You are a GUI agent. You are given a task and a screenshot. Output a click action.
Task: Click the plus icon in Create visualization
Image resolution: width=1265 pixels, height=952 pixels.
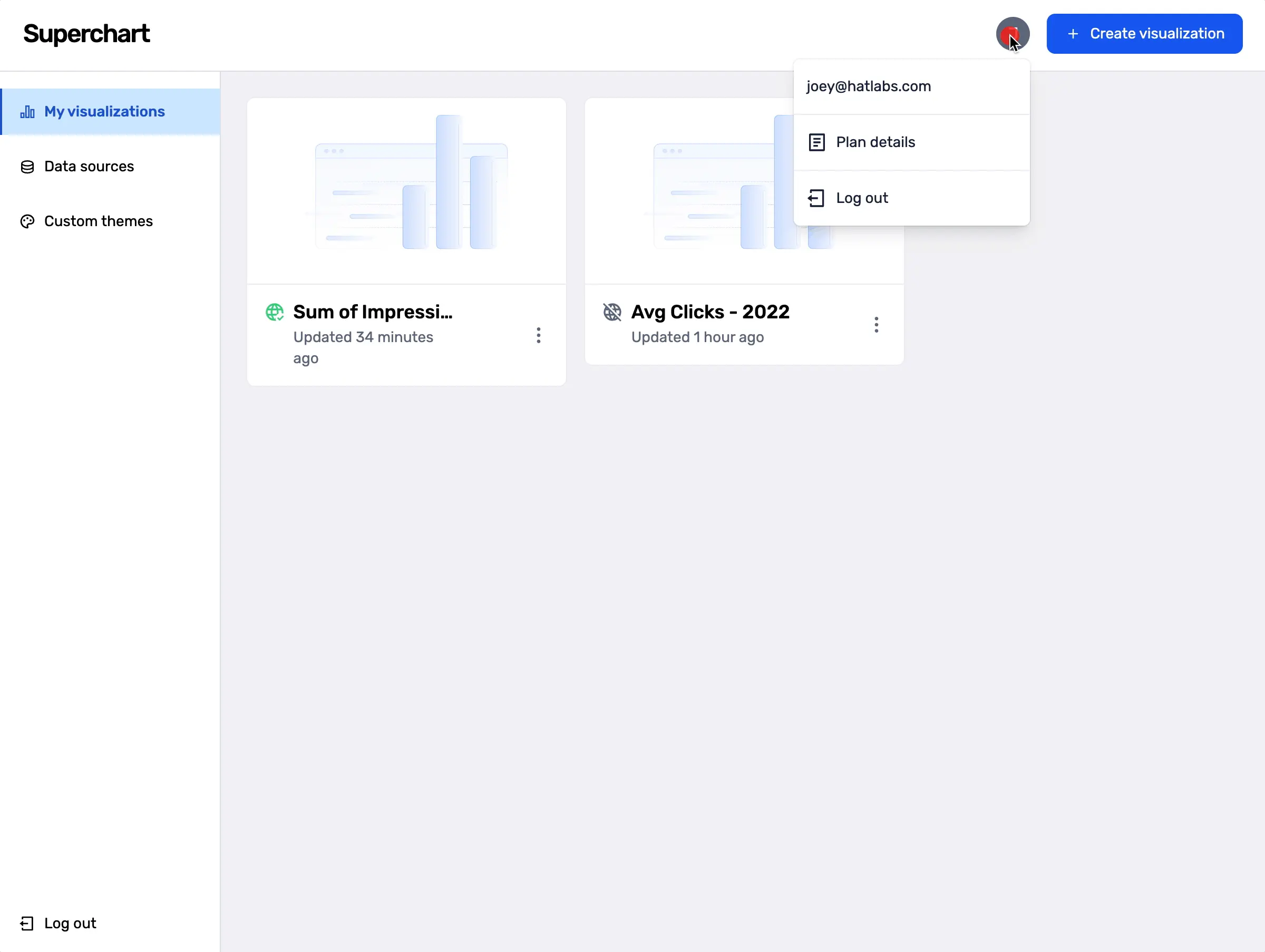point(1073,34)
